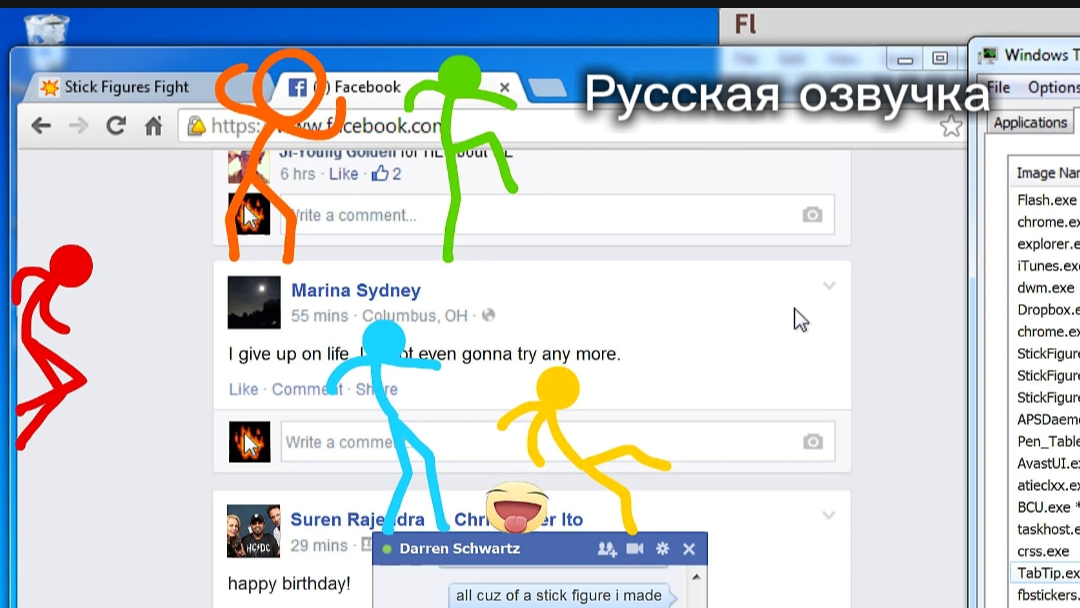Click Marina Sydney's profile thumbnail
The image size is (1080, 608).
coord(254,302)
